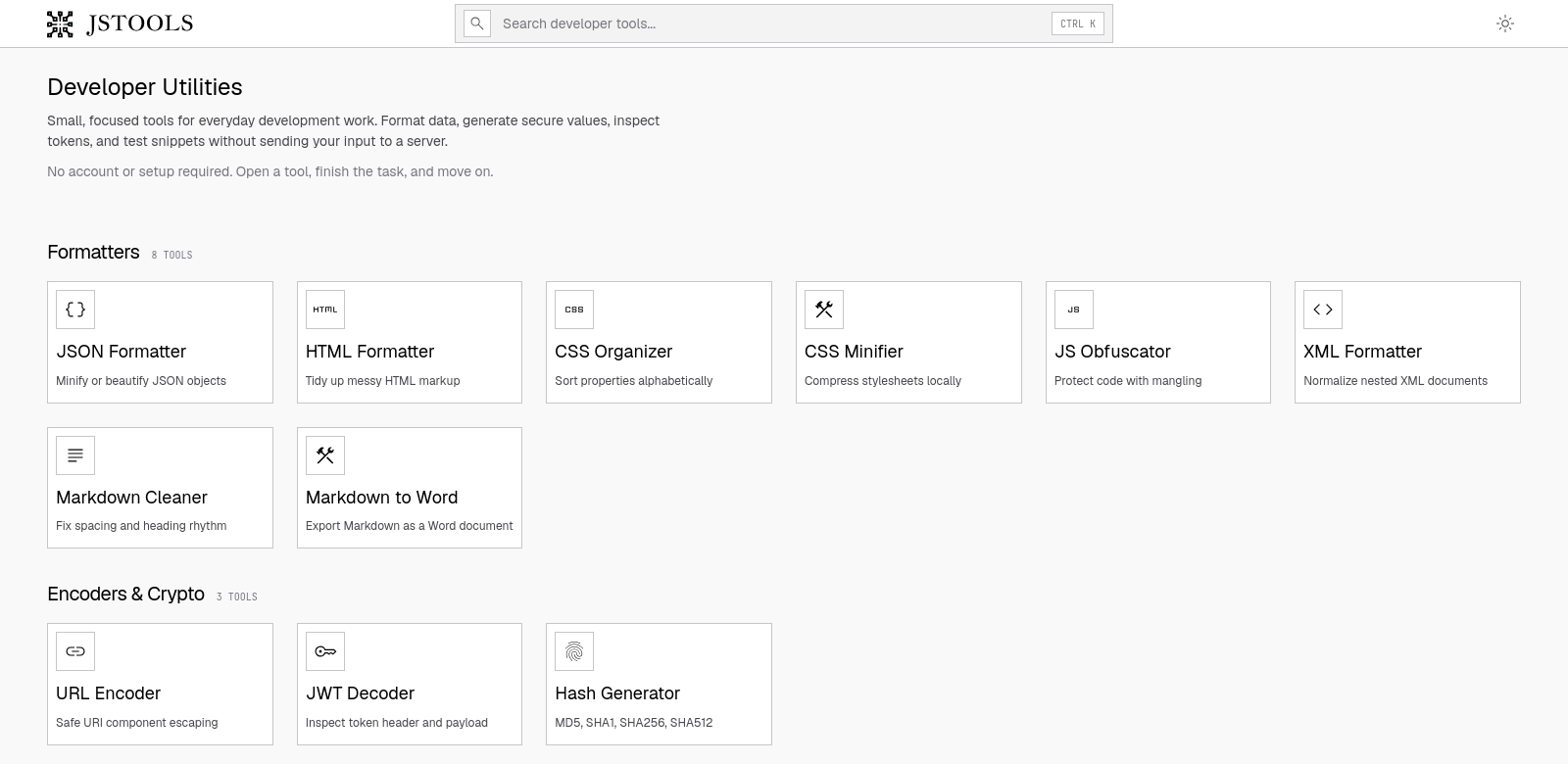
Task: Click the Hash Generator fingerprint icon
Action: pyautogui.click(x=574, y=651)
